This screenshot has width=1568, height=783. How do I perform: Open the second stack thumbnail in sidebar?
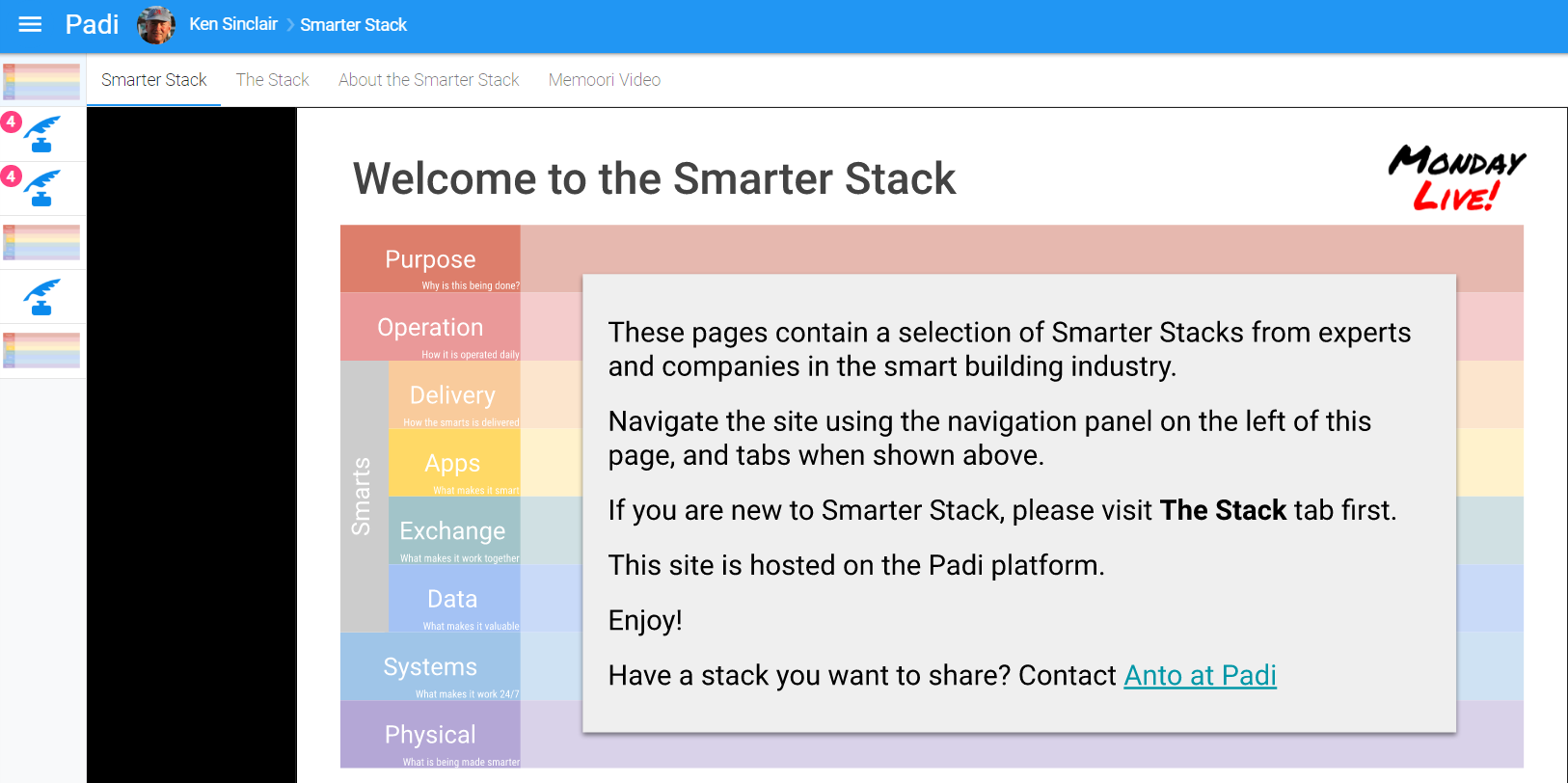pos(42,242)
